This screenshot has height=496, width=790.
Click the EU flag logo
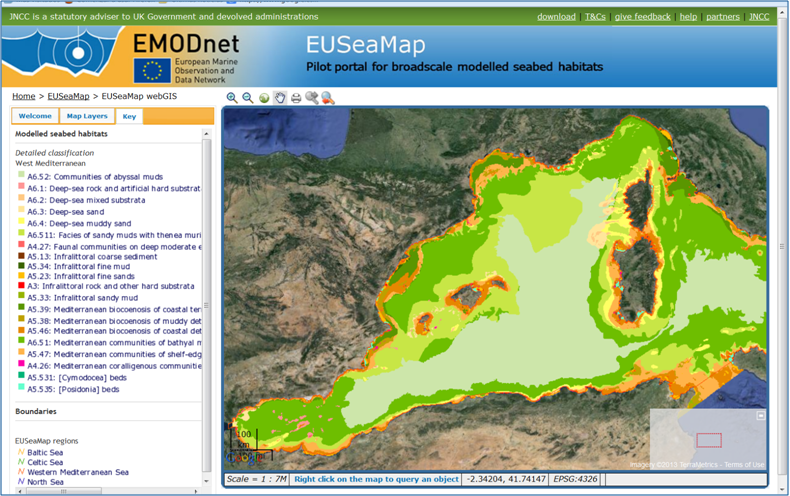point(152,71)
